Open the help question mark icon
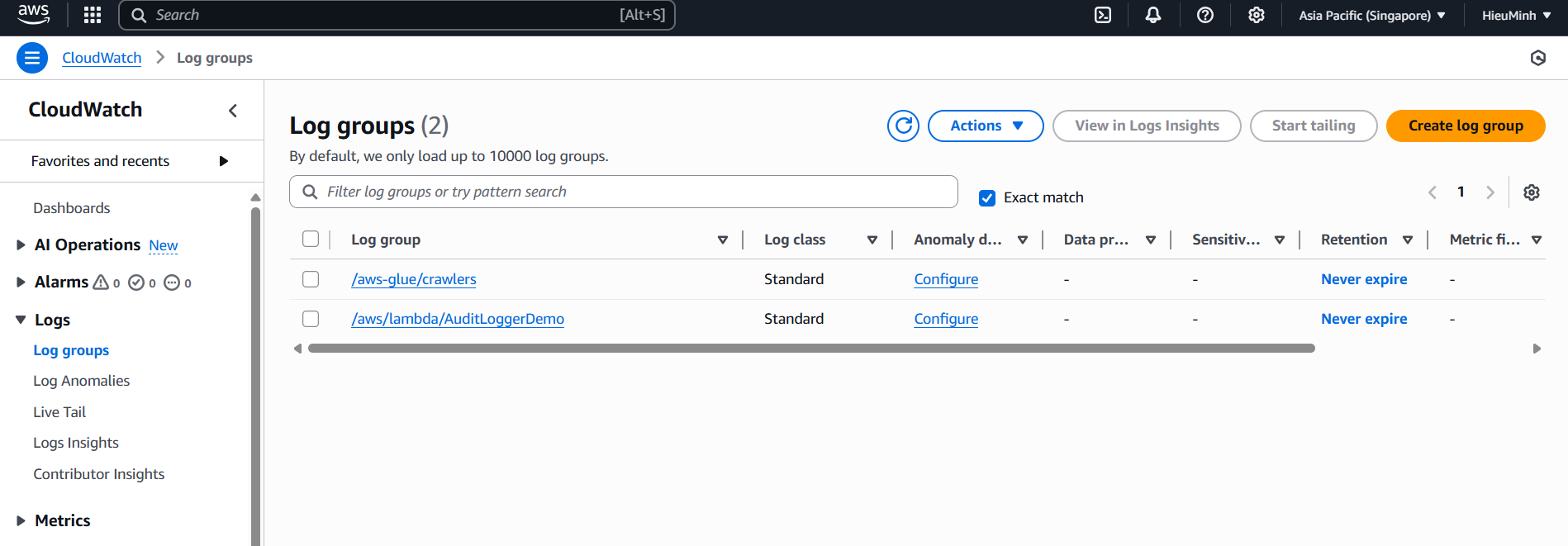The width and height of the screenshot is (1568, 546). click(x=1205, y=15)
